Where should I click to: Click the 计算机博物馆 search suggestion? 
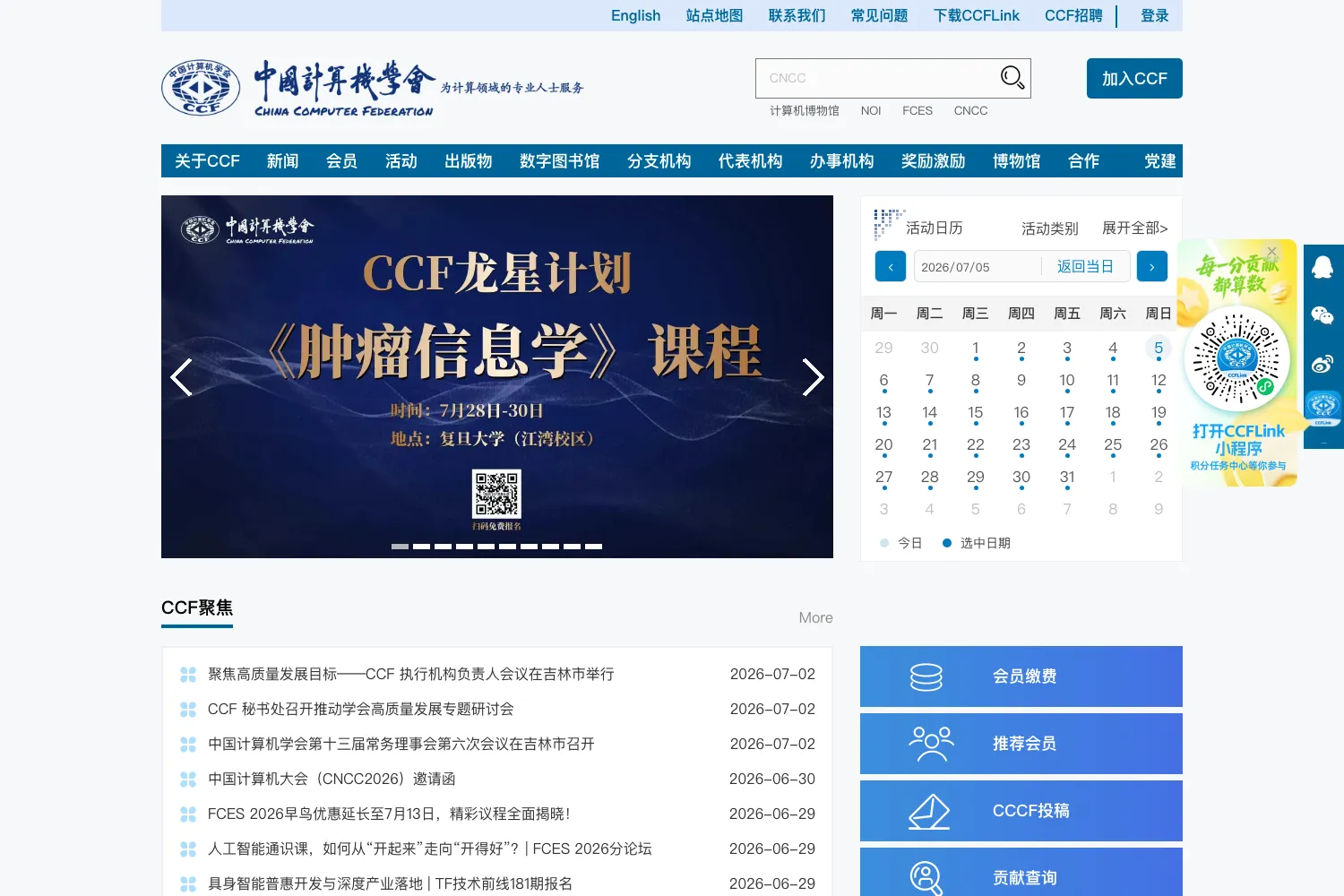coord(805,110)
